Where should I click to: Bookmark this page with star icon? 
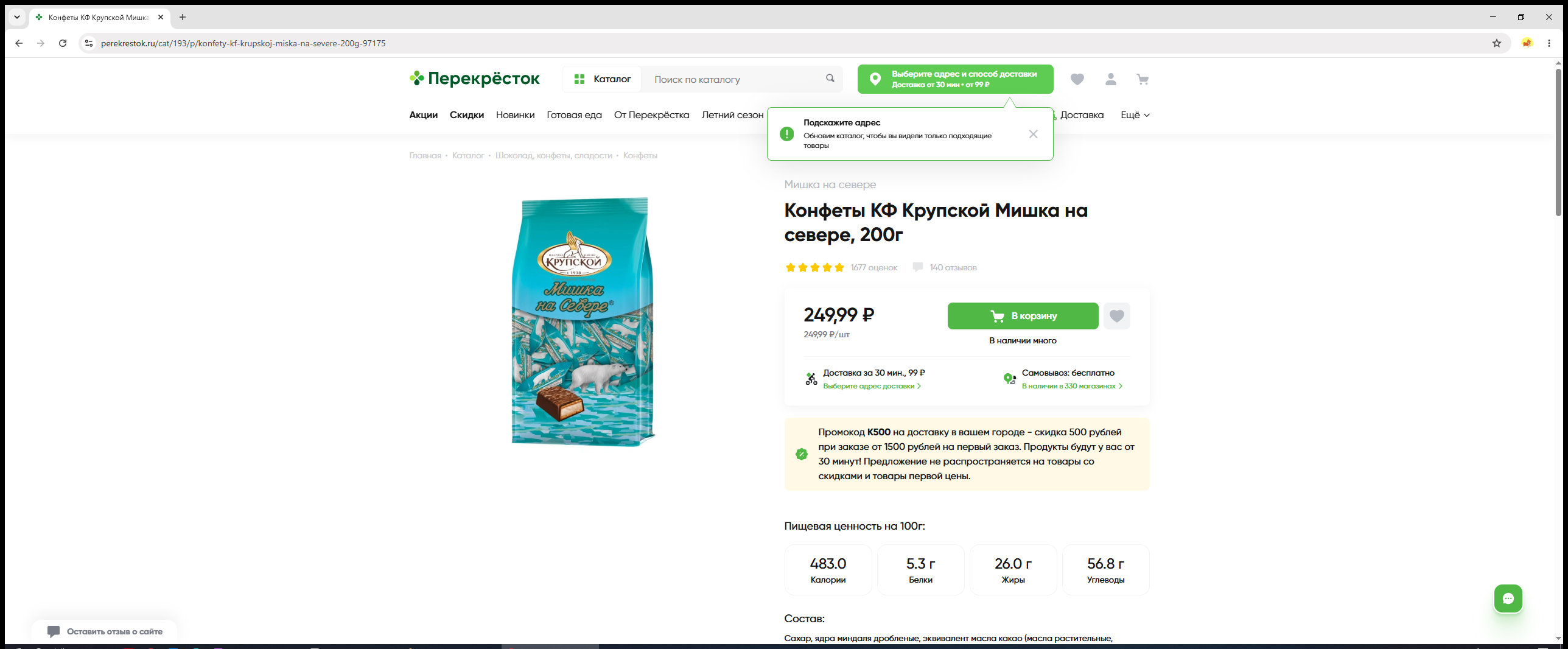coord(1496,43)
